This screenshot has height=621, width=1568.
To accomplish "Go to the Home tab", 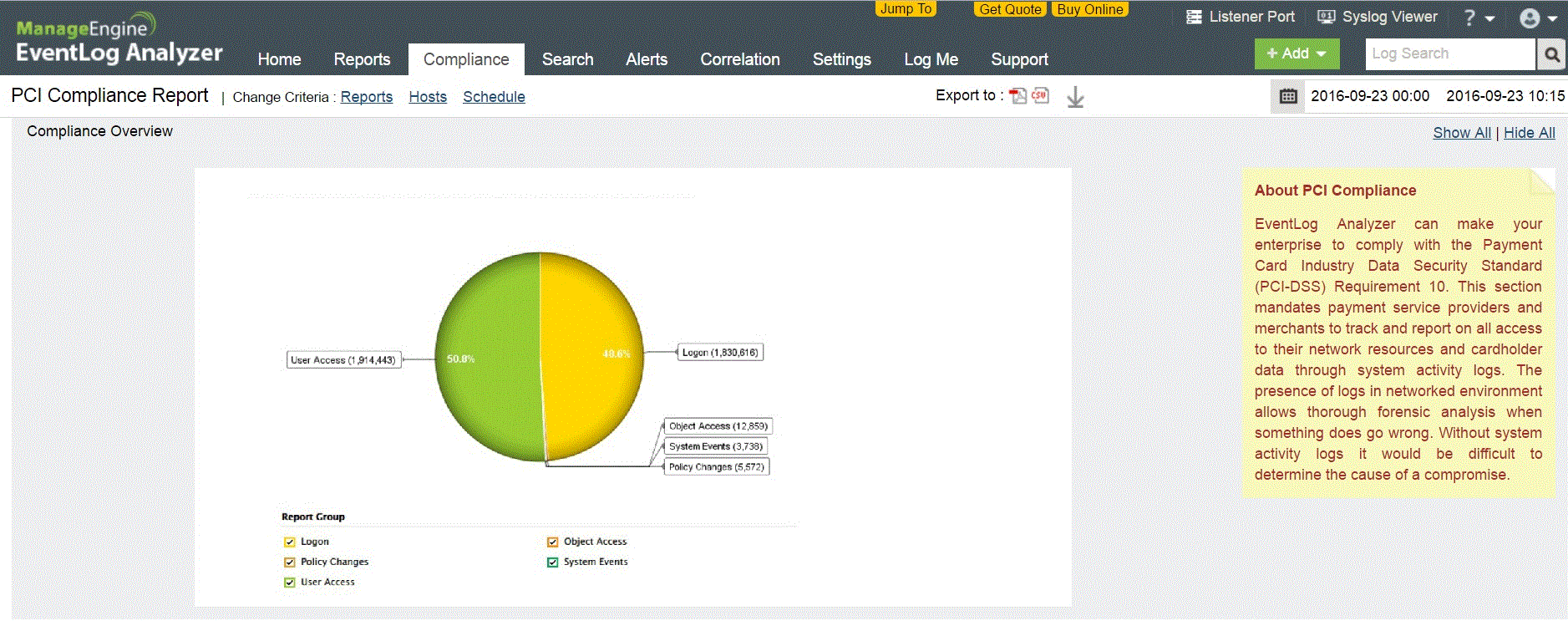I will [279, 59].
